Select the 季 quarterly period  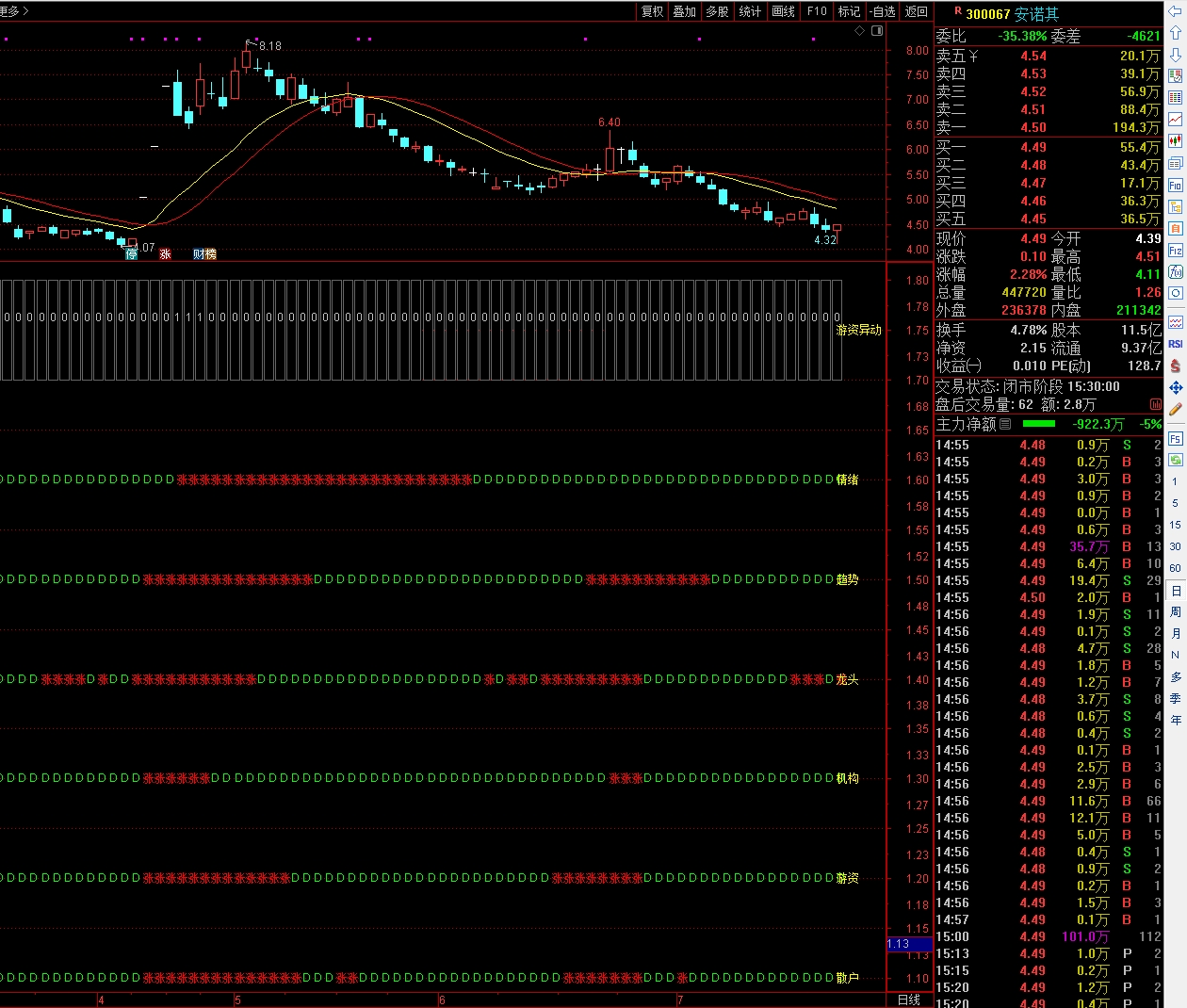click(1175, 698)
